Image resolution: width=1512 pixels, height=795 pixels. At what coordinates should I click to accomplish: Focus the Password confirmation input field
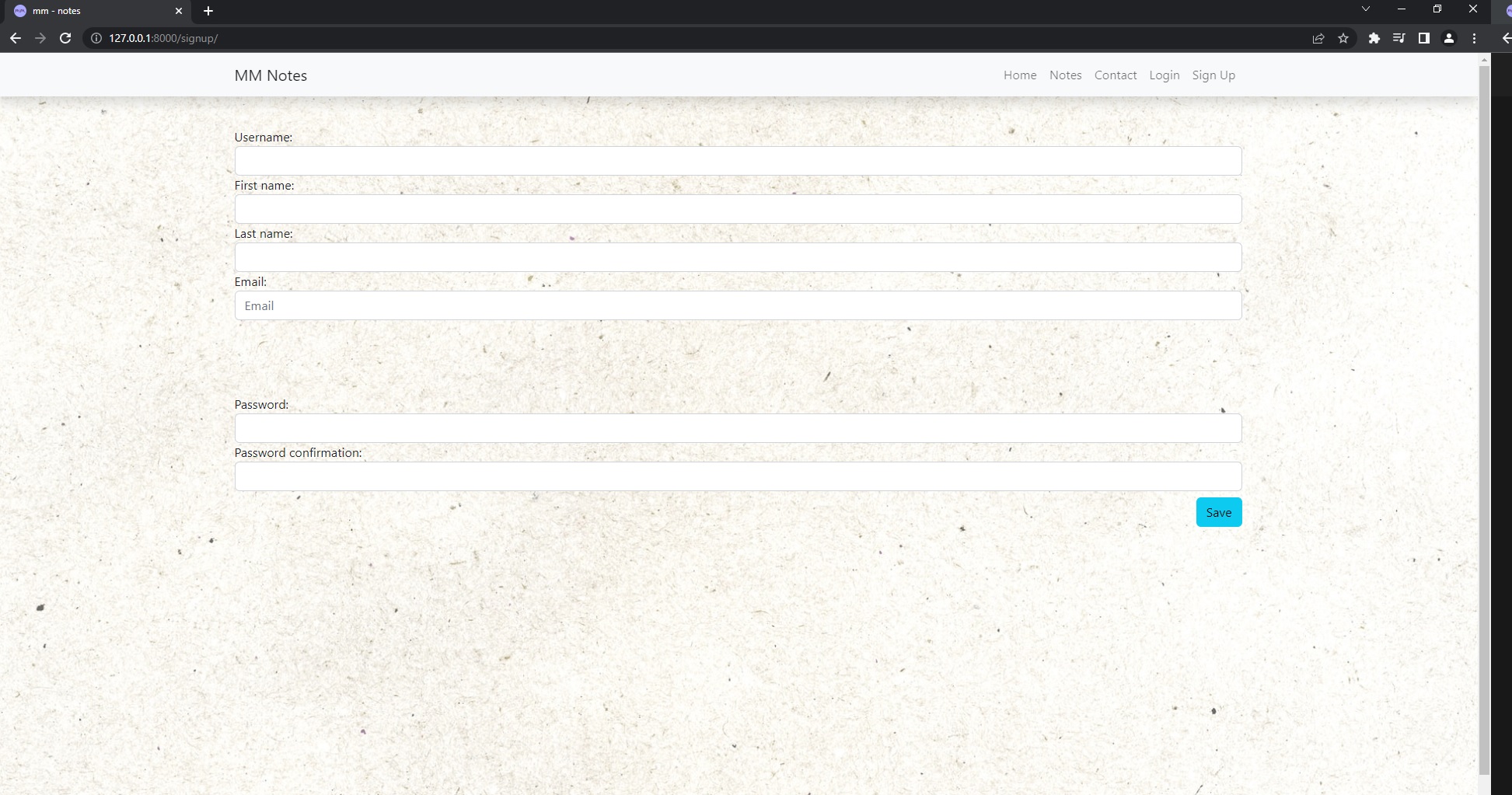point(738,476)
